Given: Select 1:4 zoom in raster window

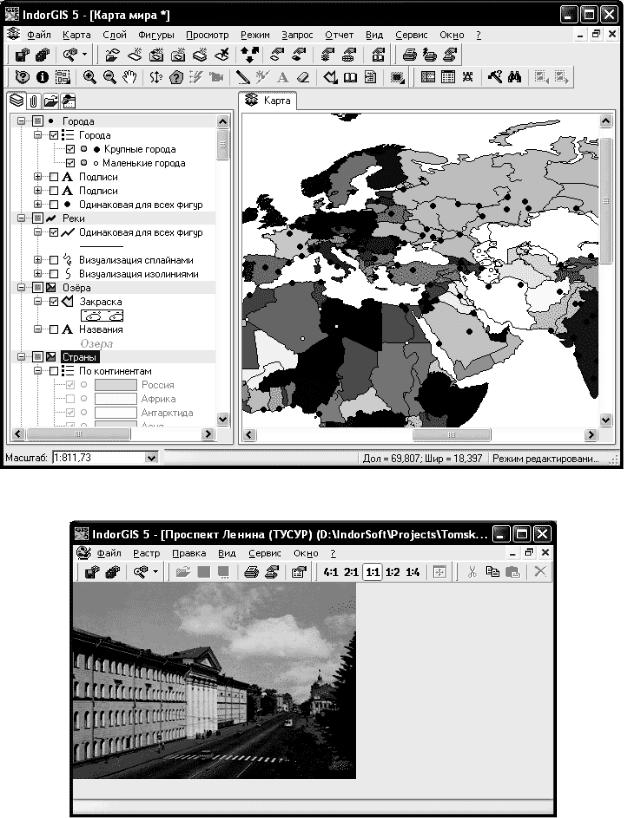Looking at the screenshot, I should [x=413, y=572].
